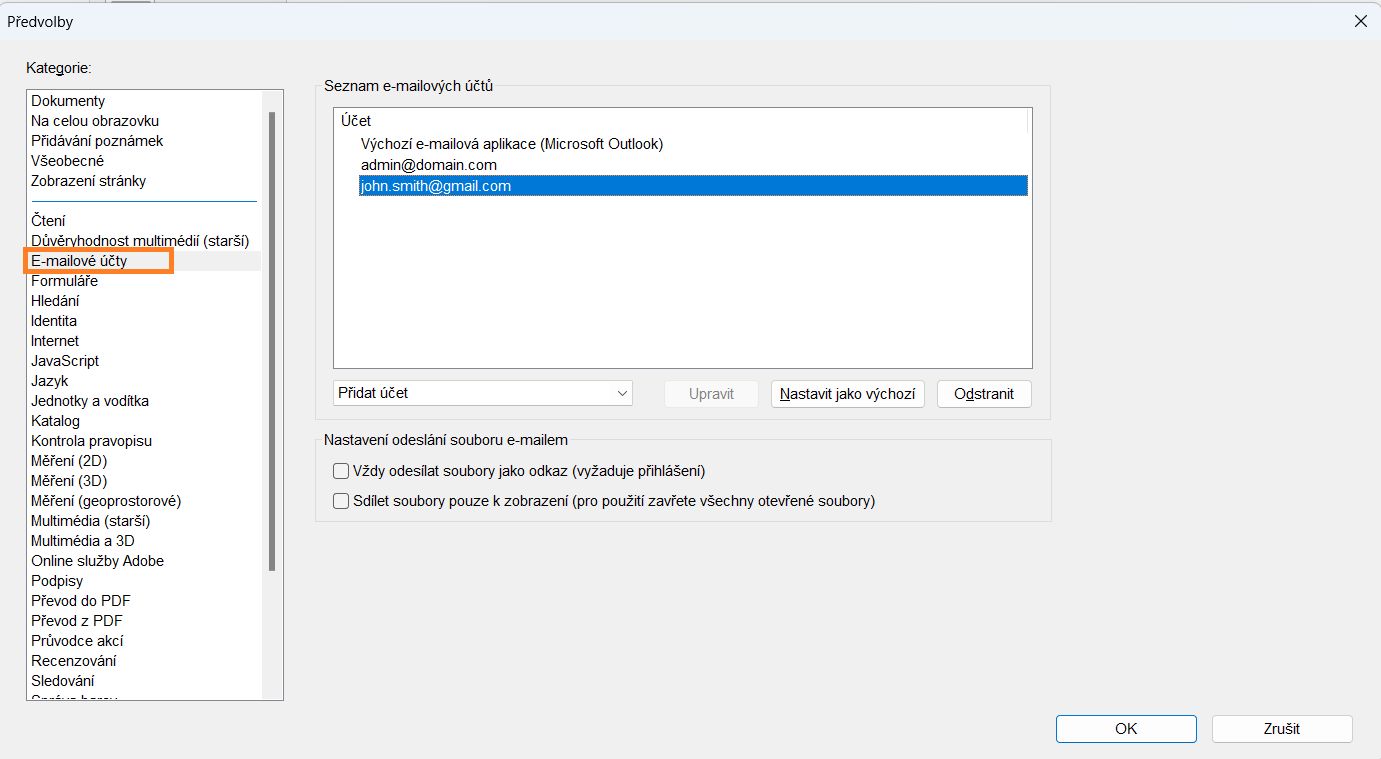The height and width of the screenshot is (759, 1381).
Task: Enable 'Vždy odesílat soubory jako odkaz' checkbox
Action: point(340,471)
